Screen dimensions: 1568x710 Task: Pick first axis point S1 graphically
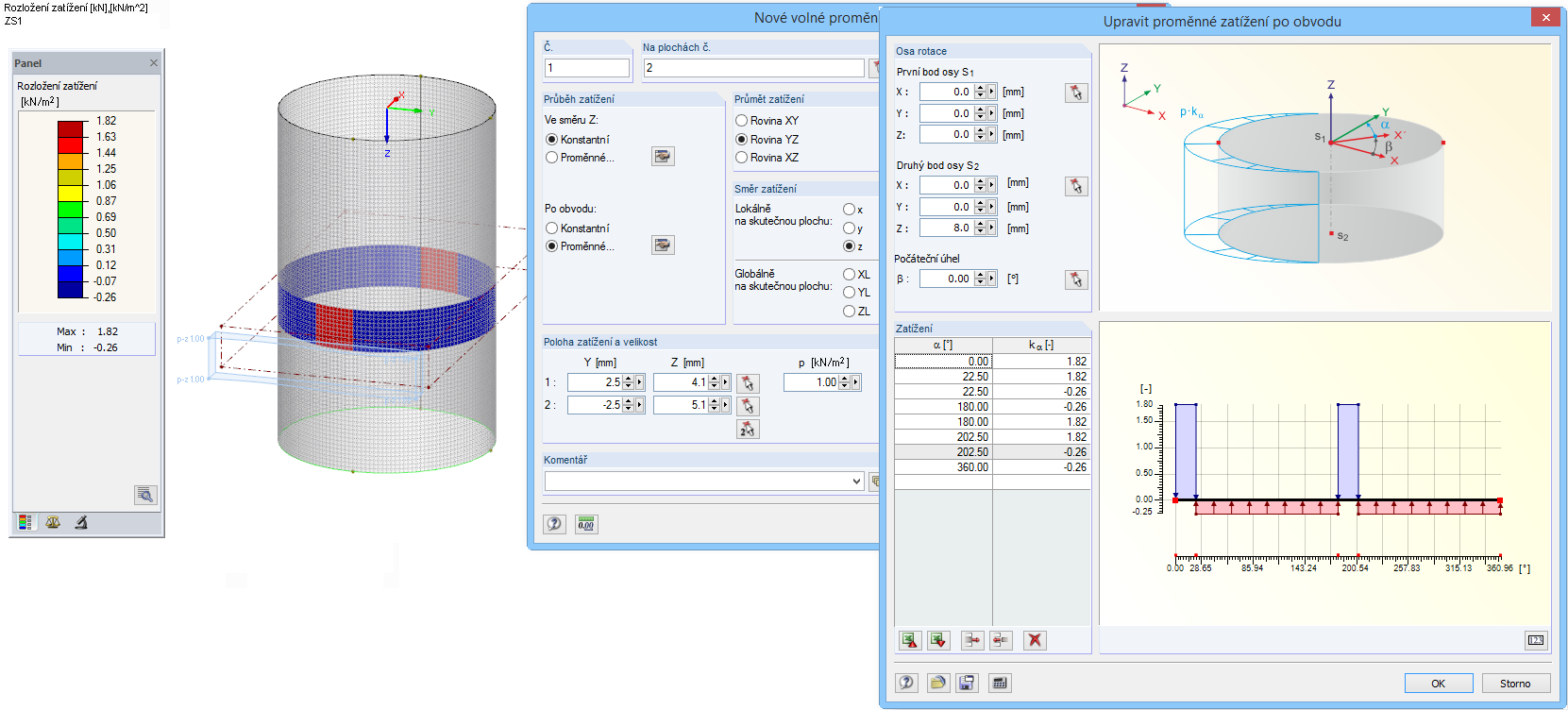pyautogui.click(x=1076, y=93)
